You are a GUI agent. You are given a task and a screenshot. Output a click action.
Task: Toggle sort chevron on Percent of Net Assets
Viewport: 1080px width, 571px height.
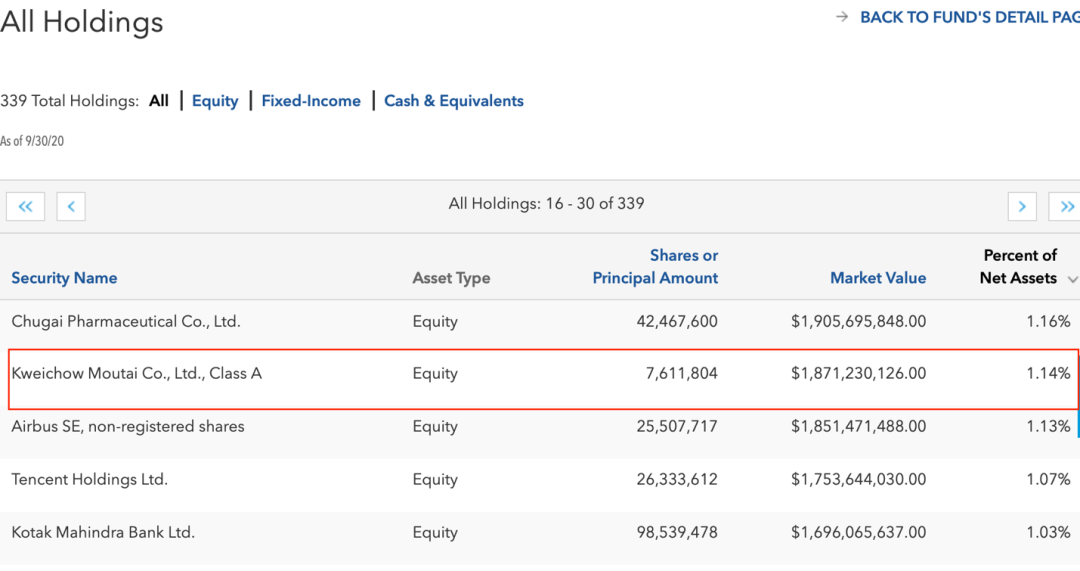coord(1072,280)
